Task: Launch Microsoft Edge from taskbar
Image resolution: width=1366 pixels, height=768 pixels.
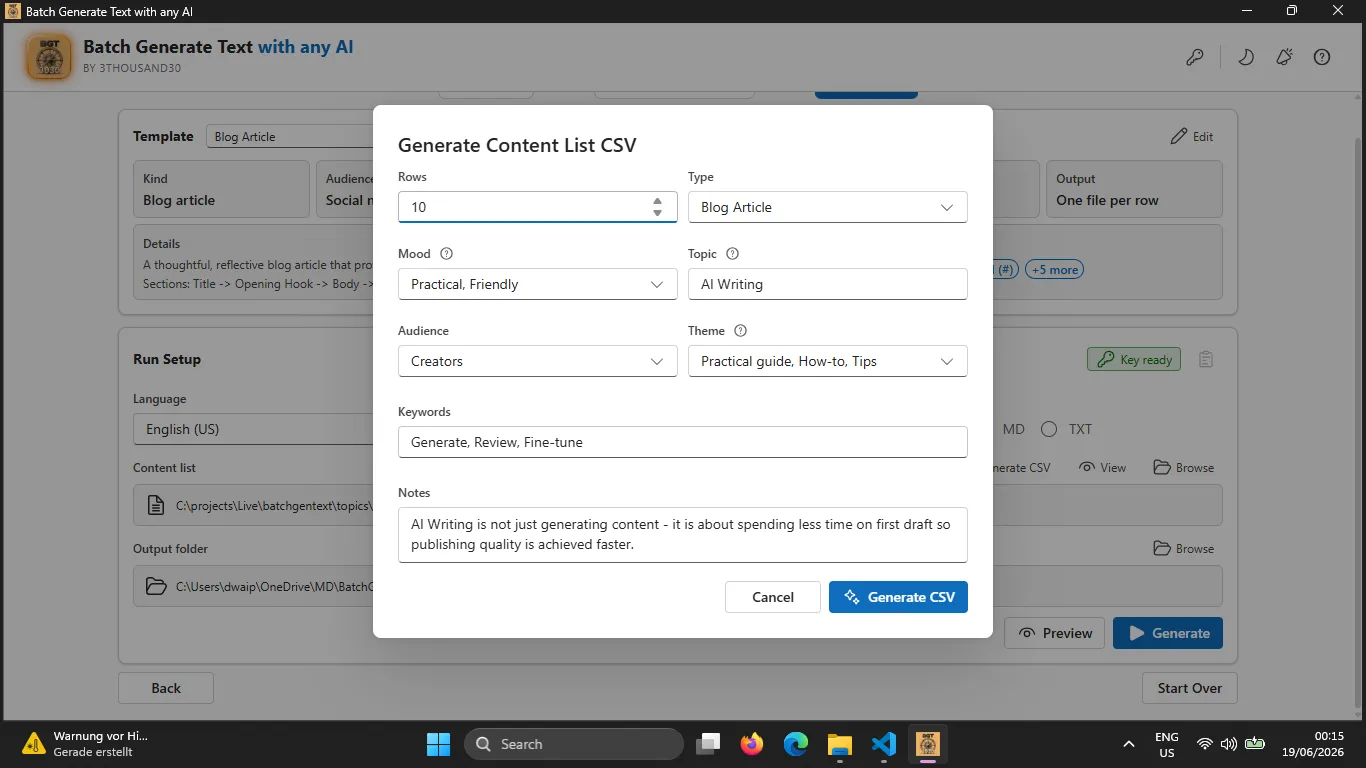Action: pos(795,744)
